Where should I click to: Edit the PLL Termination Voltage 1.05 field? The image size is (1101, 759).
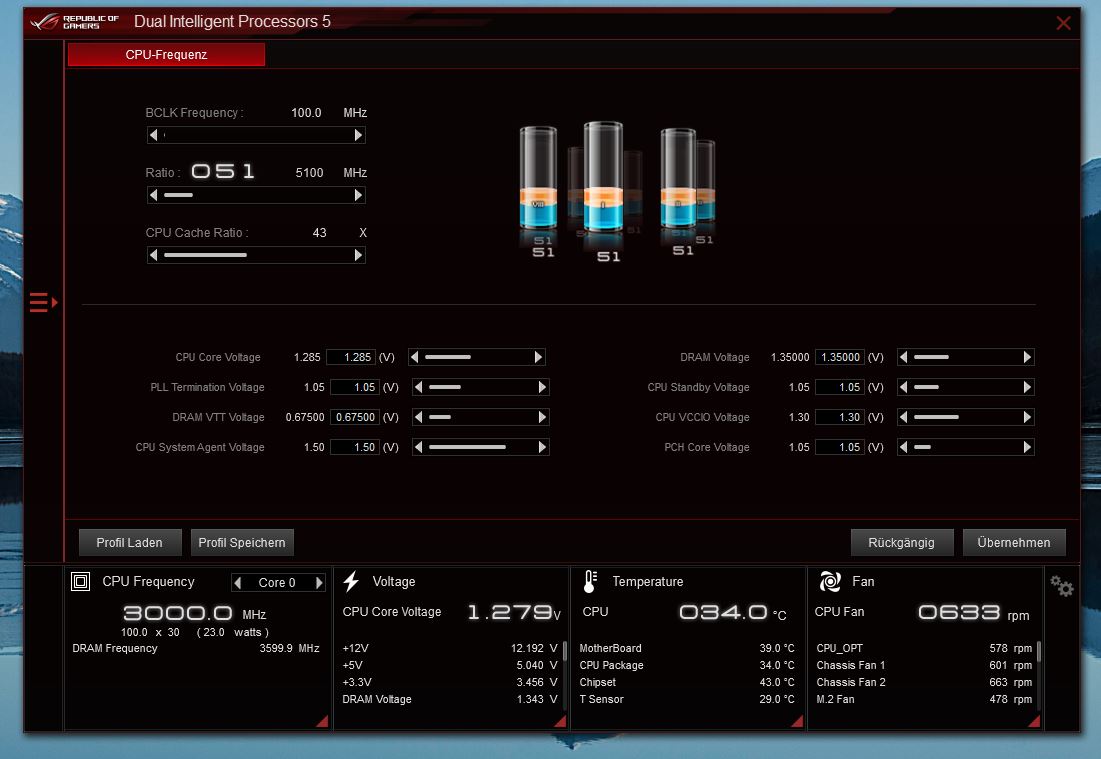coord(355,387)
